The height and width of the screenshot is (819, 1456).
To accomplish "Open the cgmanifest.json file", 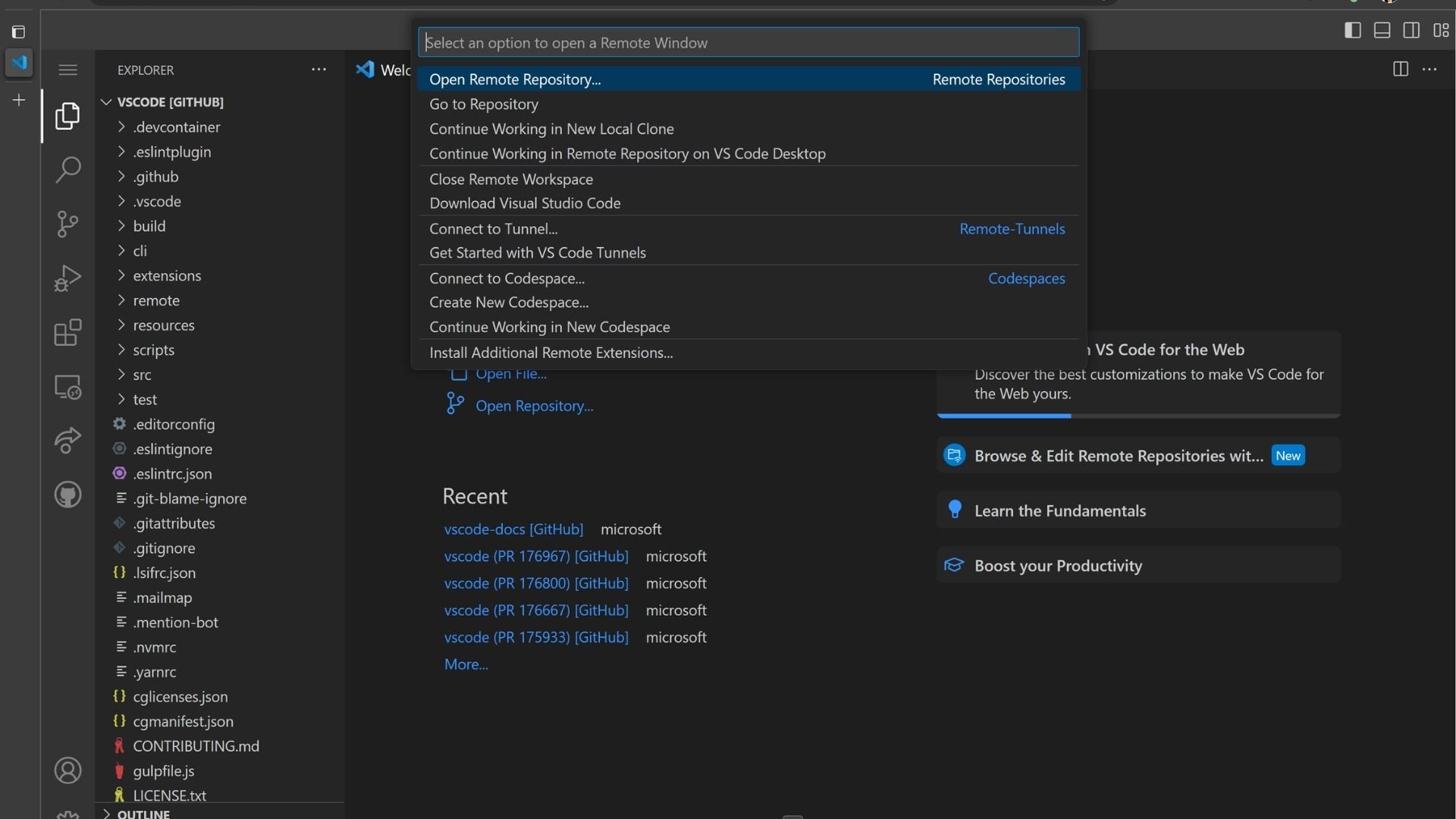I will tap(183, 721).
